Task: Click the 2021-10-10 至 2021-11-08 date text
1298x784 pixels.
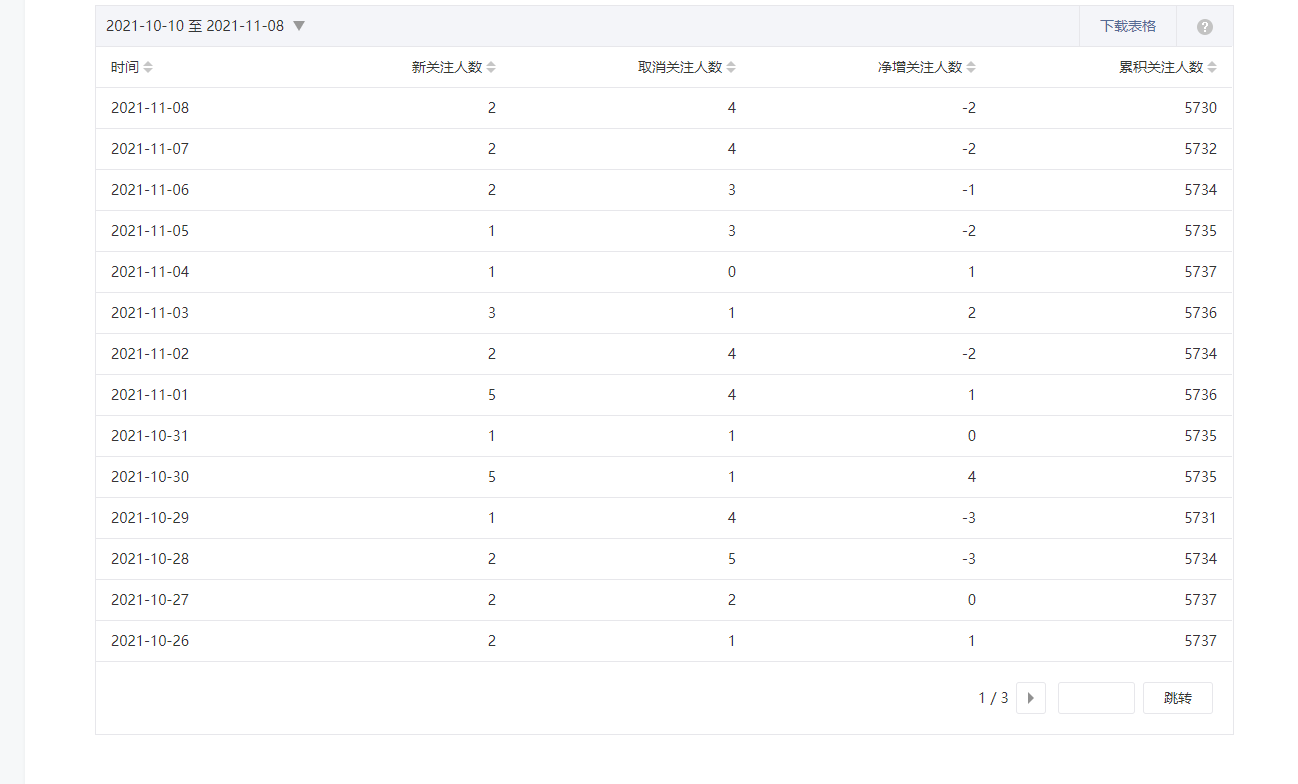Action: click(195, 26)
